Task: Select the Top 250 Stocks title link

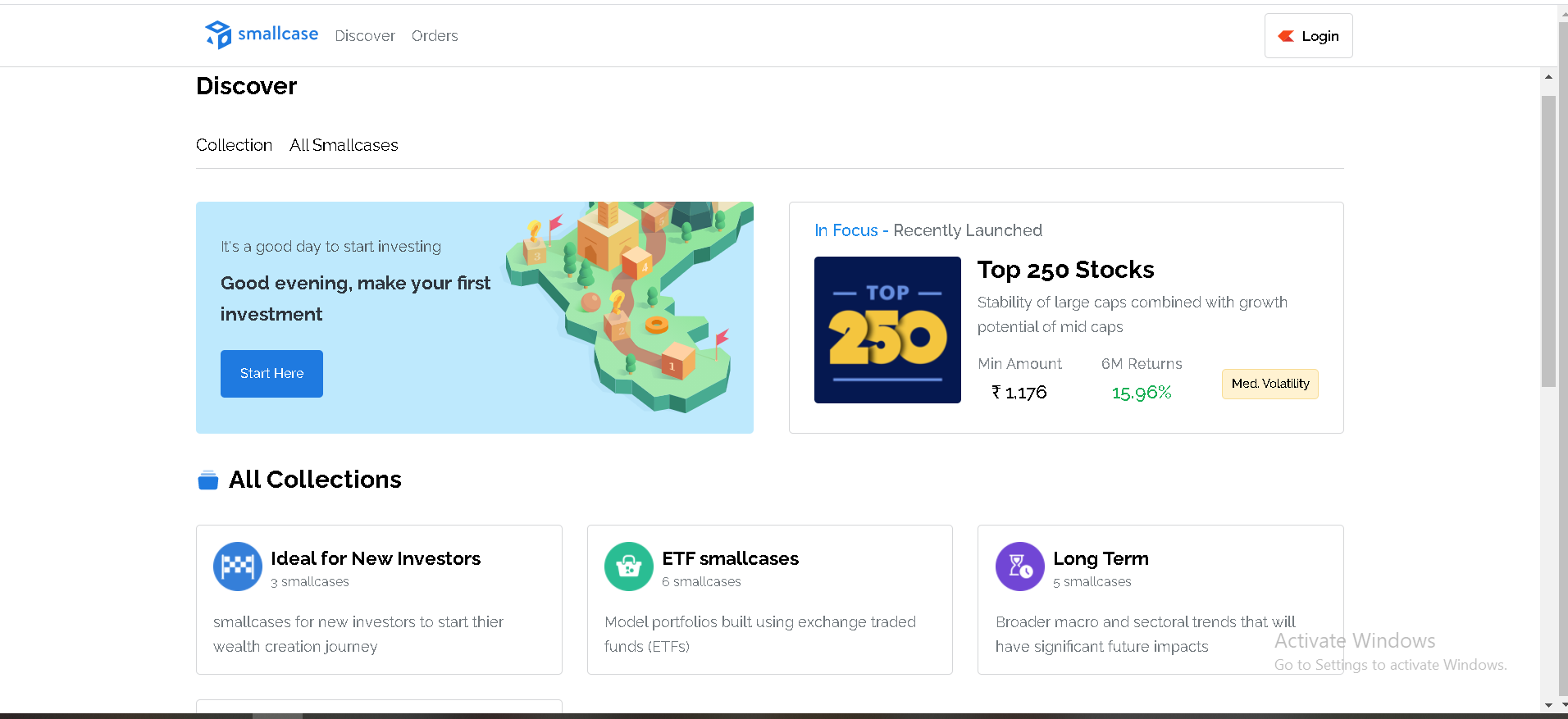Action: tap(1065, 270)
